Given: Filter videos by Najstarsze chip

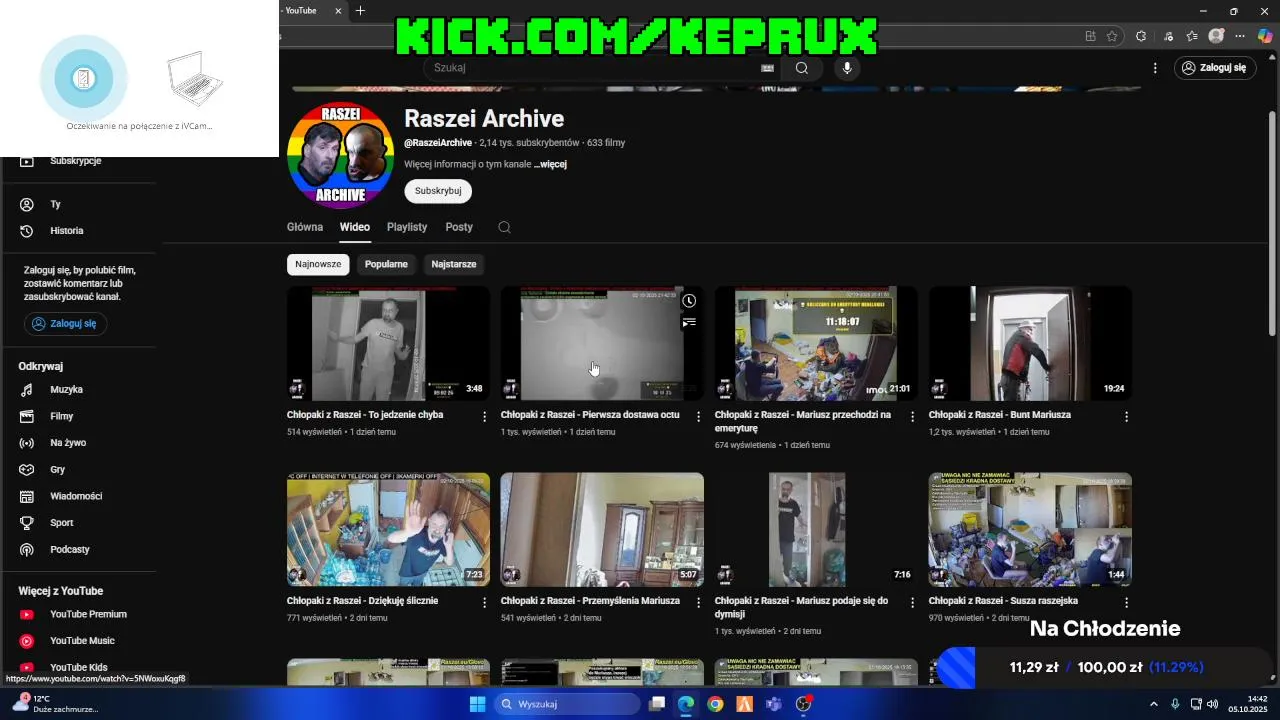Looking at the screenshot, I should click(454, 264).
